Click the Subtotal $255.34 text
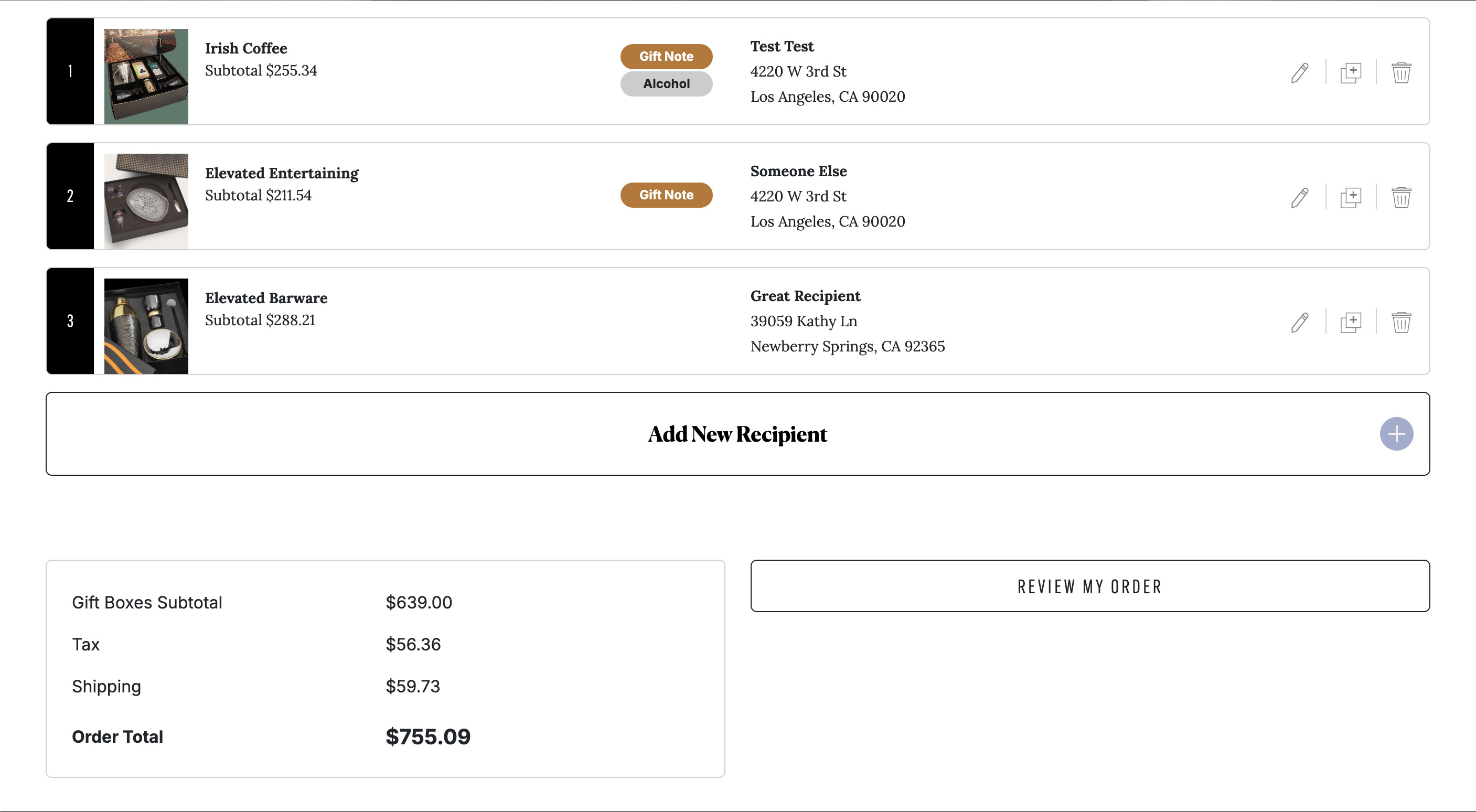 click(x=261, y=70)
